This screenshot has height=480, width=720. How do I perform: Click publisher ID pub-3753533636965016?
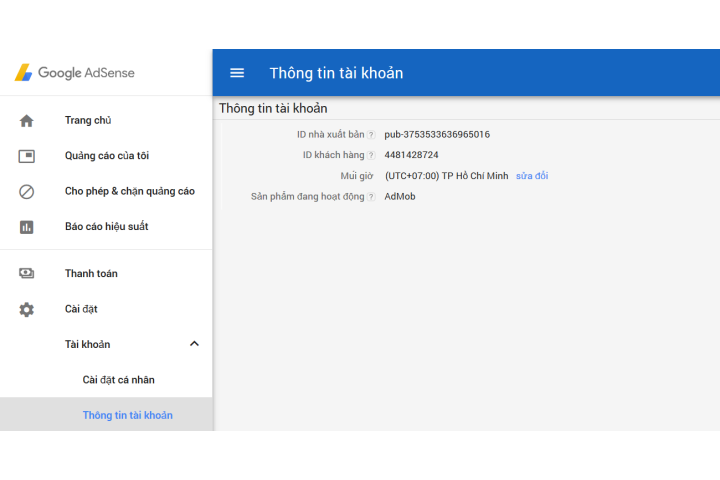point(437,135)
